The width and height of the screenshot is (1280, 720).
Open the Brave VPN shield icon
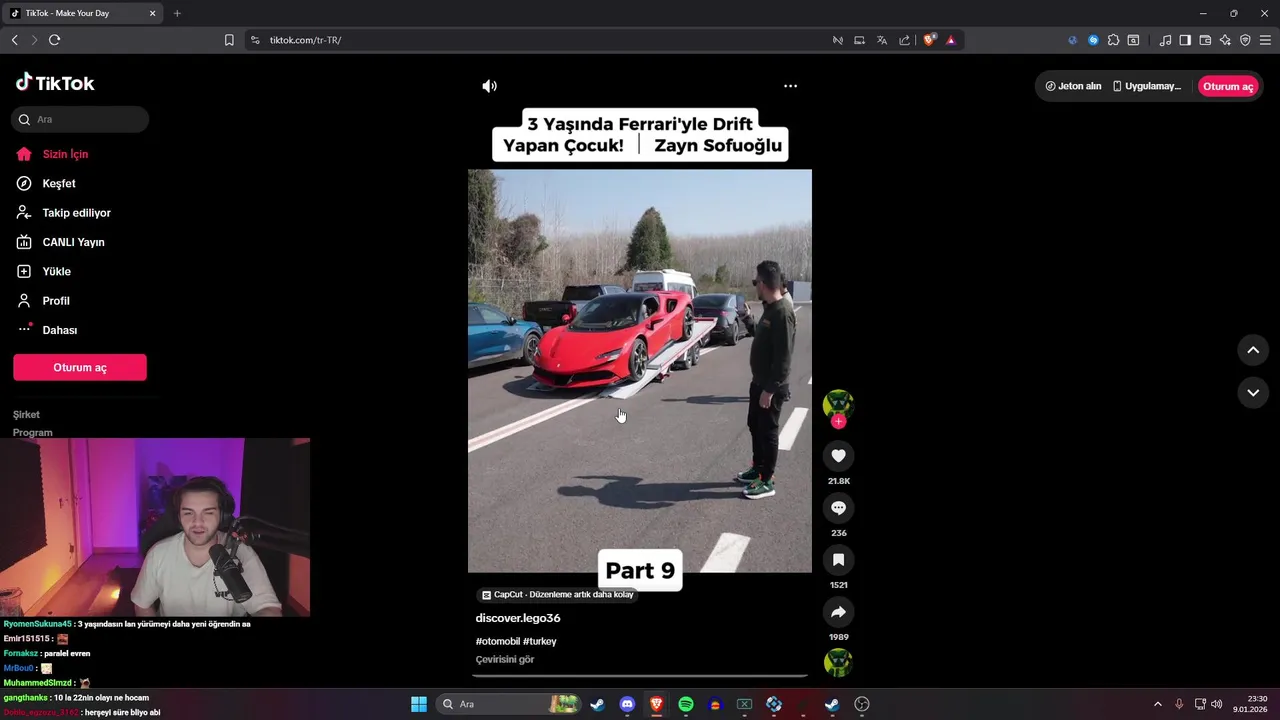[x=1245, y=40]
